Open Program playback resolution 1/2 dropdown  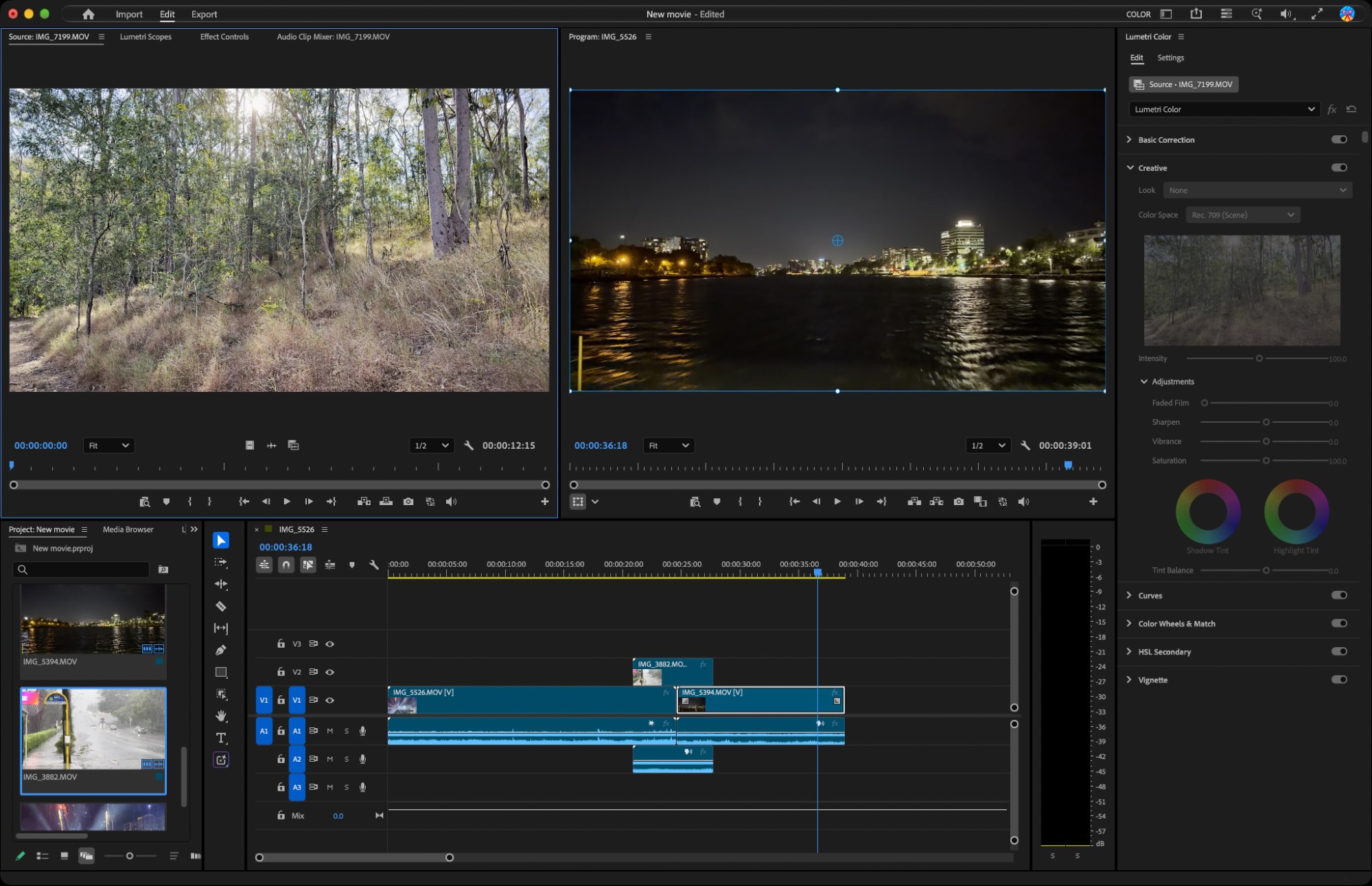click(x=988, y=445)
